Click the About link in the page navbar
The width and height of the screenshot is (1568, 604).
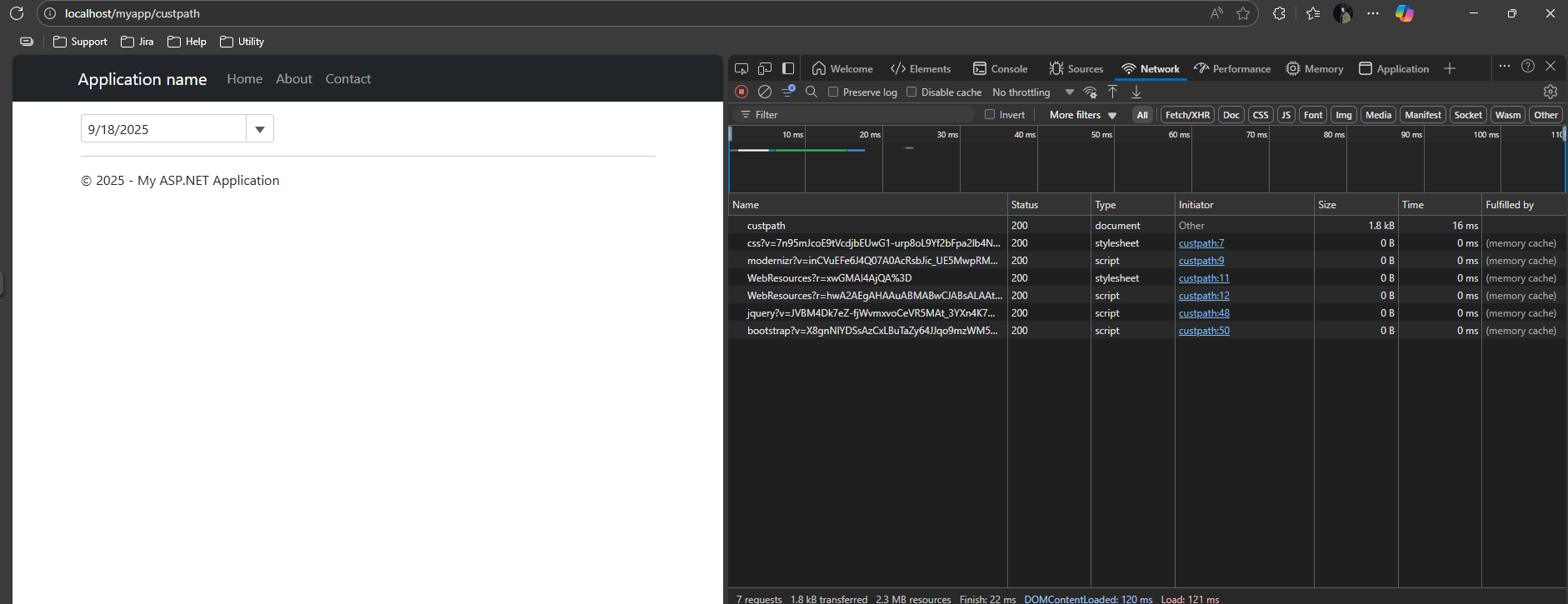294,79
